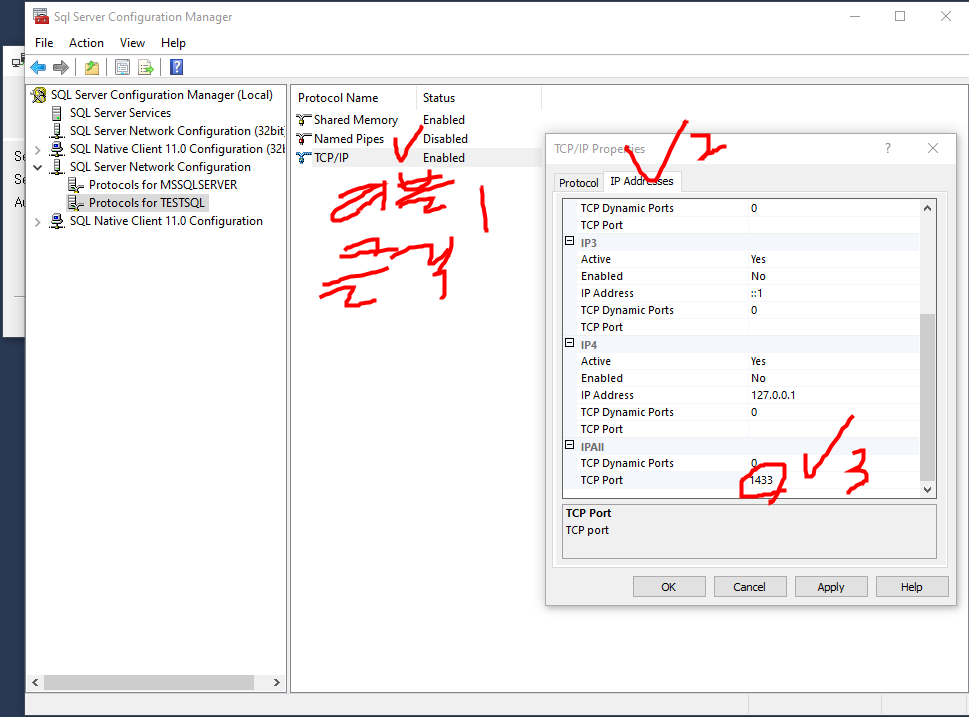Open the Help menu

point(173,43)
